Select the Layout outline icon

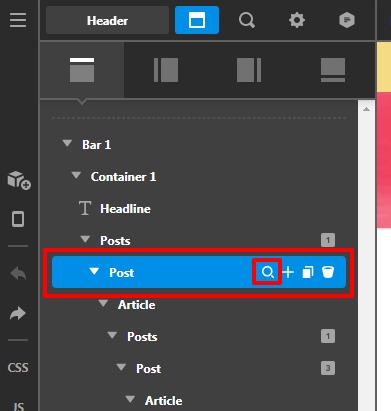pyautogui.click(x=197, y=20)
